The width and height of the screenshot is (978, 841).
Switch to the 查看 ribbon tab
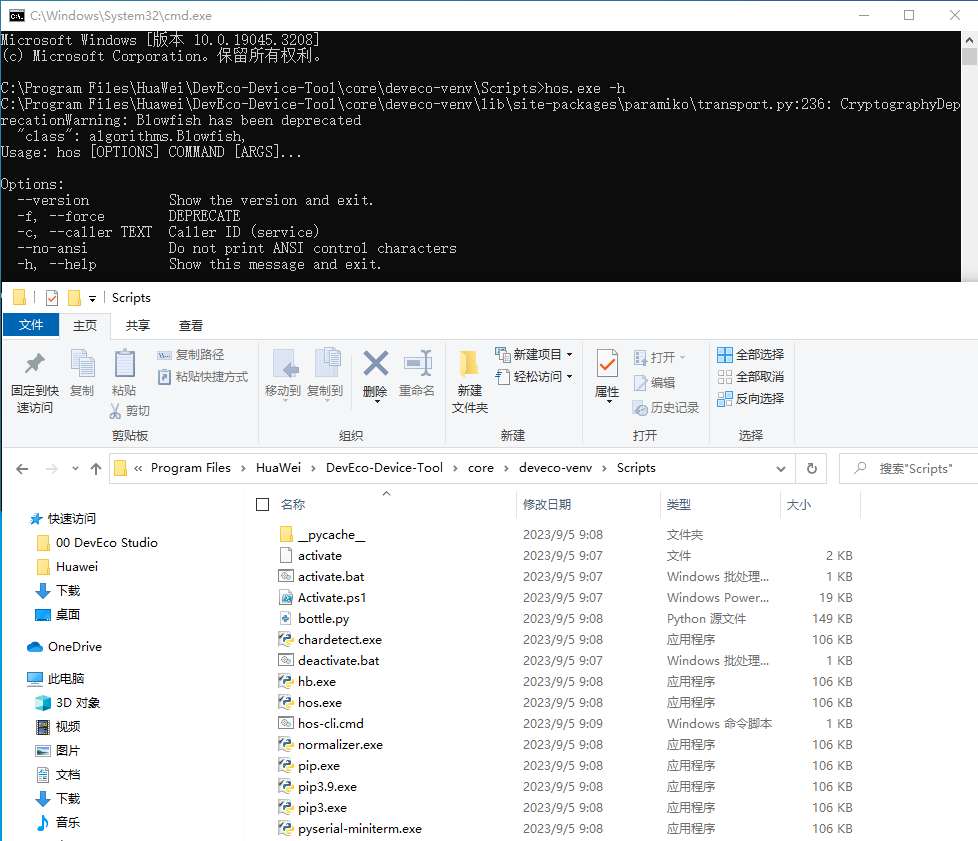190,325
